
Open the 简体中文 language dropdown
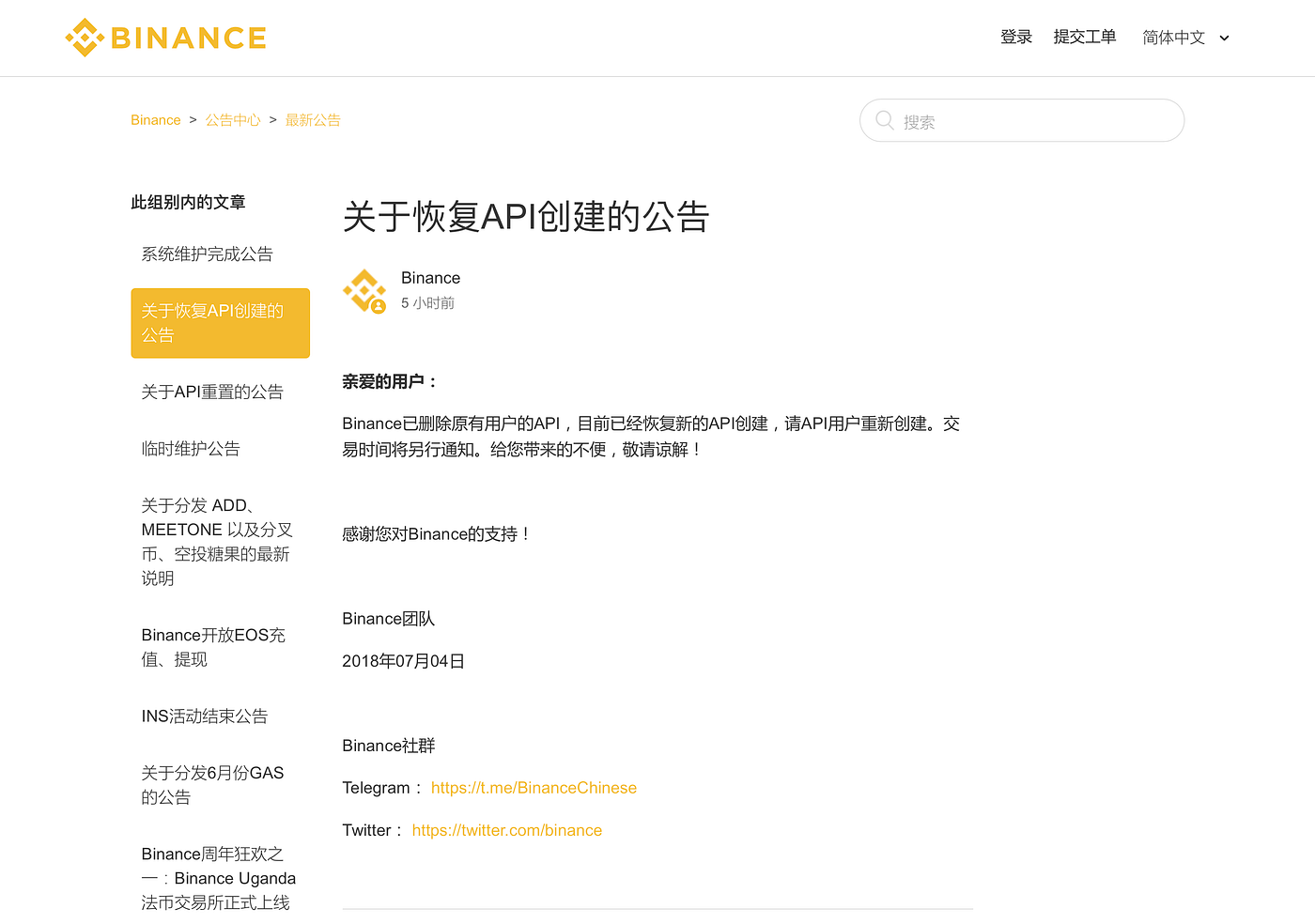(x=1185, y=38)
